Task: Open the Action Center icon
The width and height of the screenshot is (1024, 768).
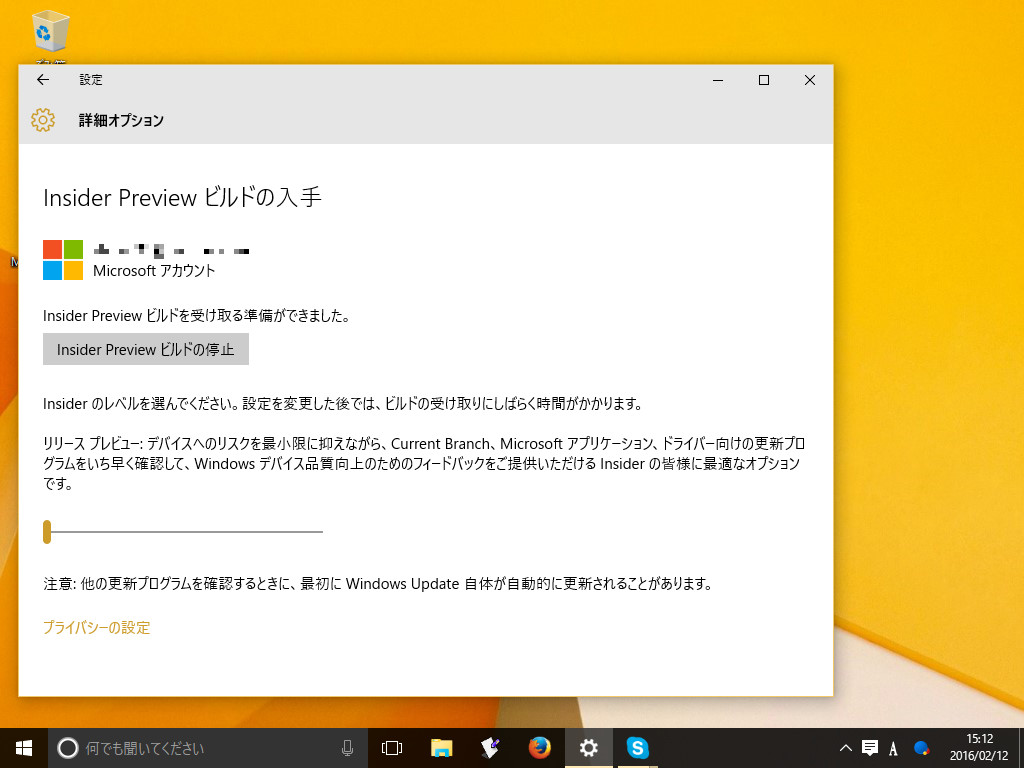Action: pos(869,747)
